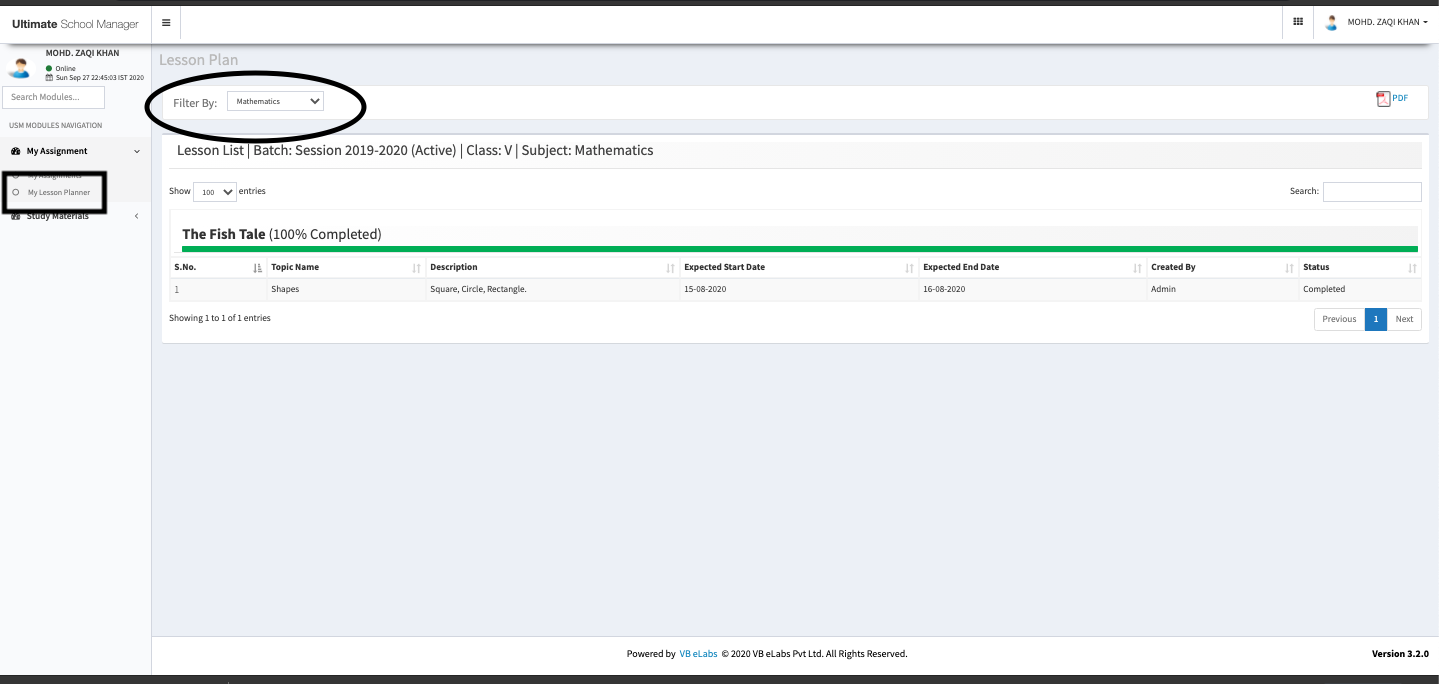This screenshot has width=1439, height=684.
Task: Click the Lesson Plan page heading
Action: [198, 60]
